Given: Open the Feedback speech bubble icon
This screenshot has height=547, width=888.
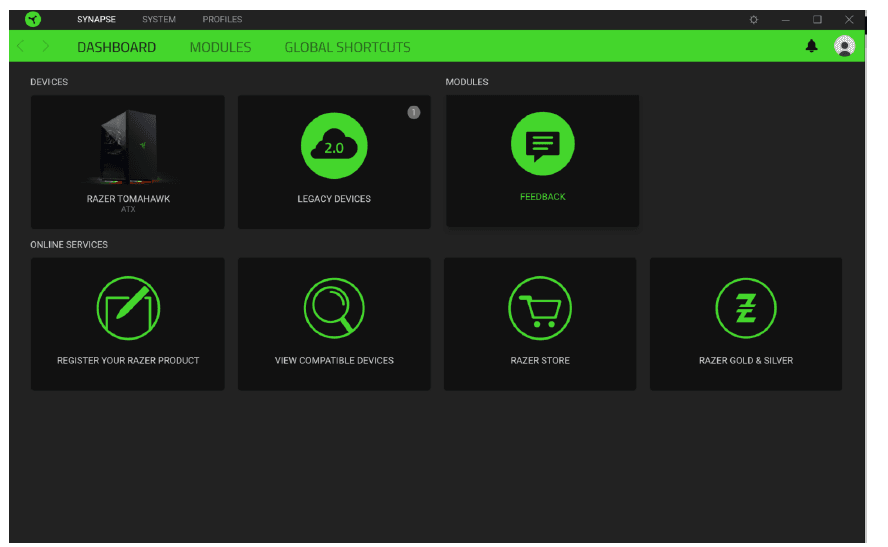Looking at the screenshot, I should pyautogui.click(x=542, y=145).
